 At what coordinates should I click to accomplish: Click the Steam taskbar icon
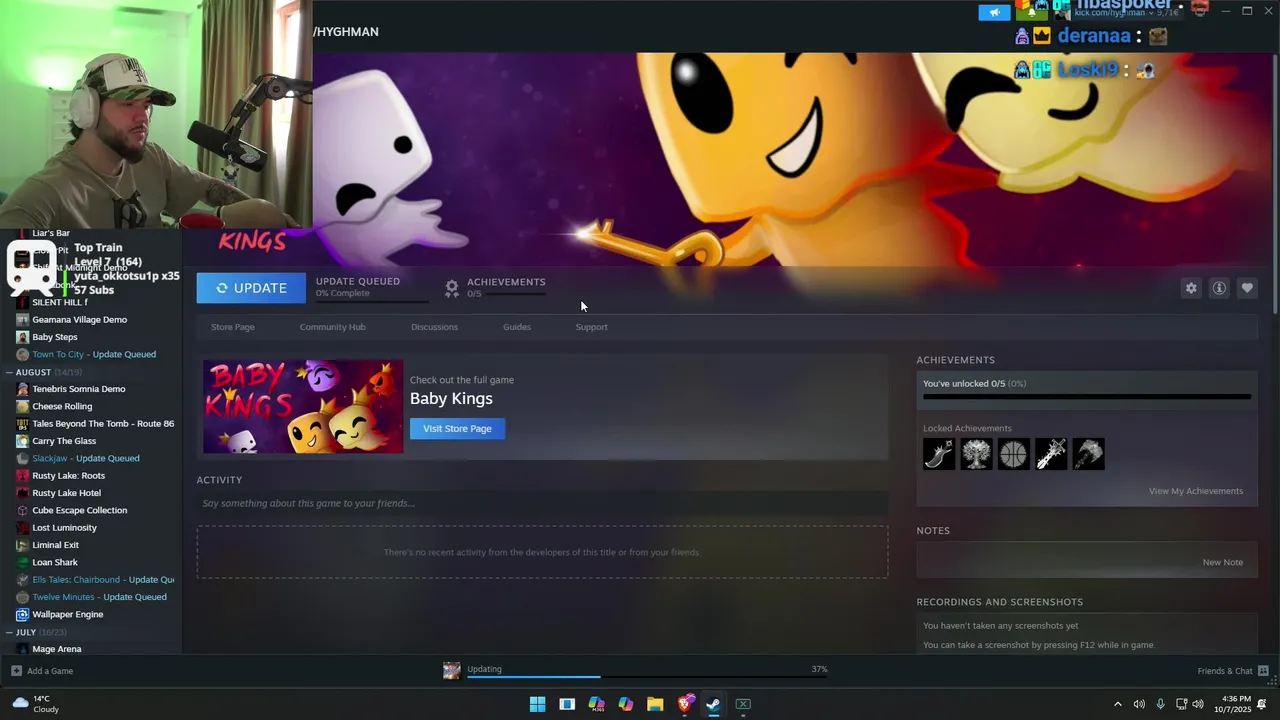713,704
